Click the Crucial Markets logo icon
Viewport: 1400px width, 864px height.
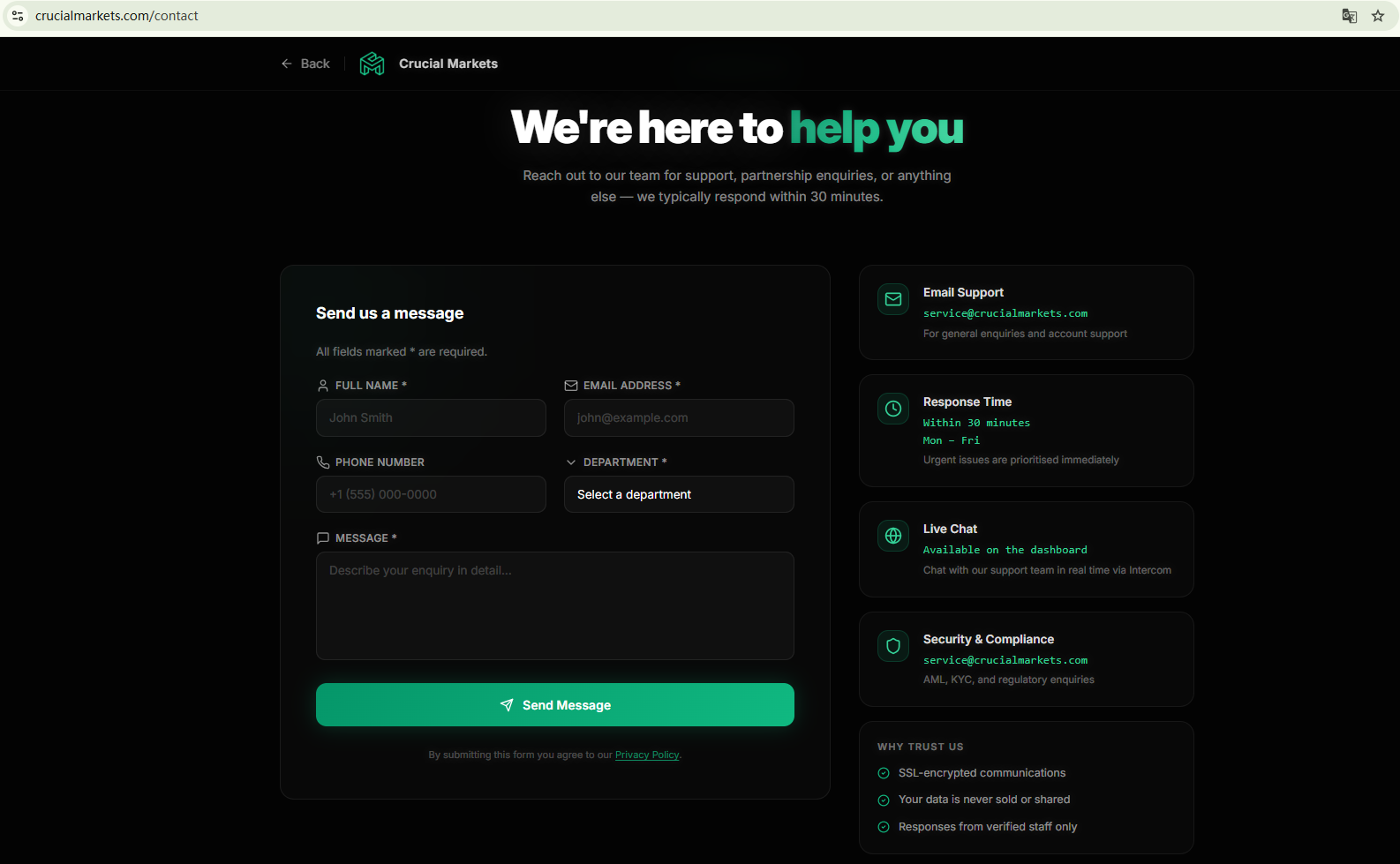[372, 64]
